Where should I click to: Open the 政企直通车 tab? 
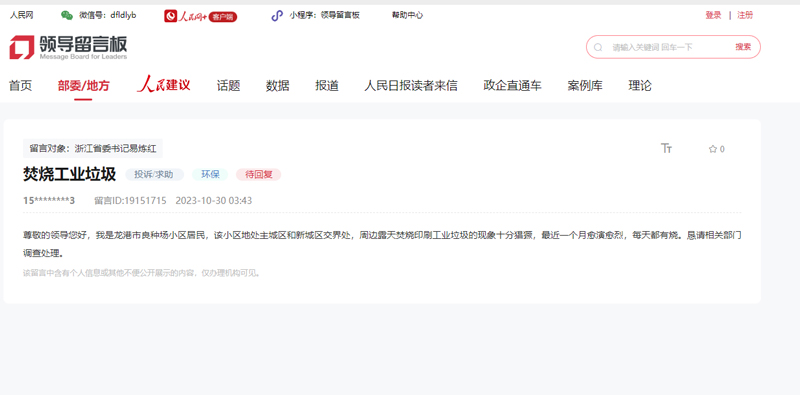512,86
